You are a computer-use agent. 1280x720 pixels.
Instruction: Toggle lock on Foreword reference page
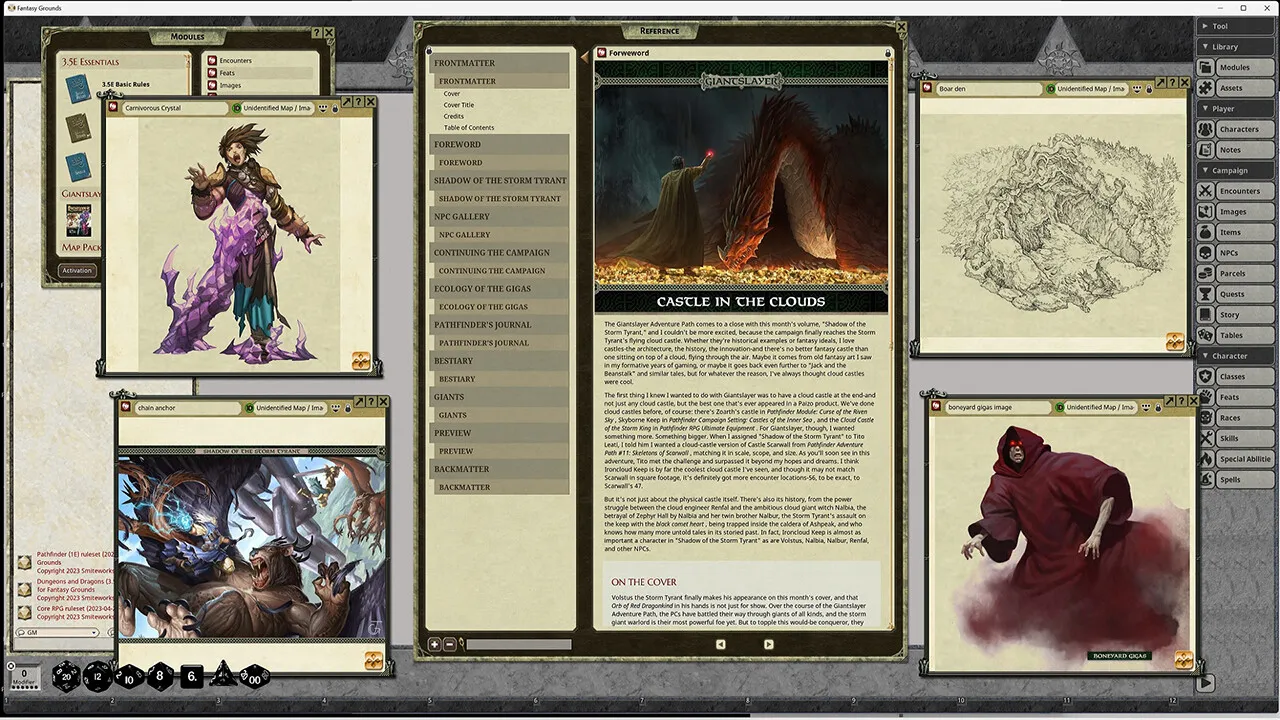coord(887,53)
